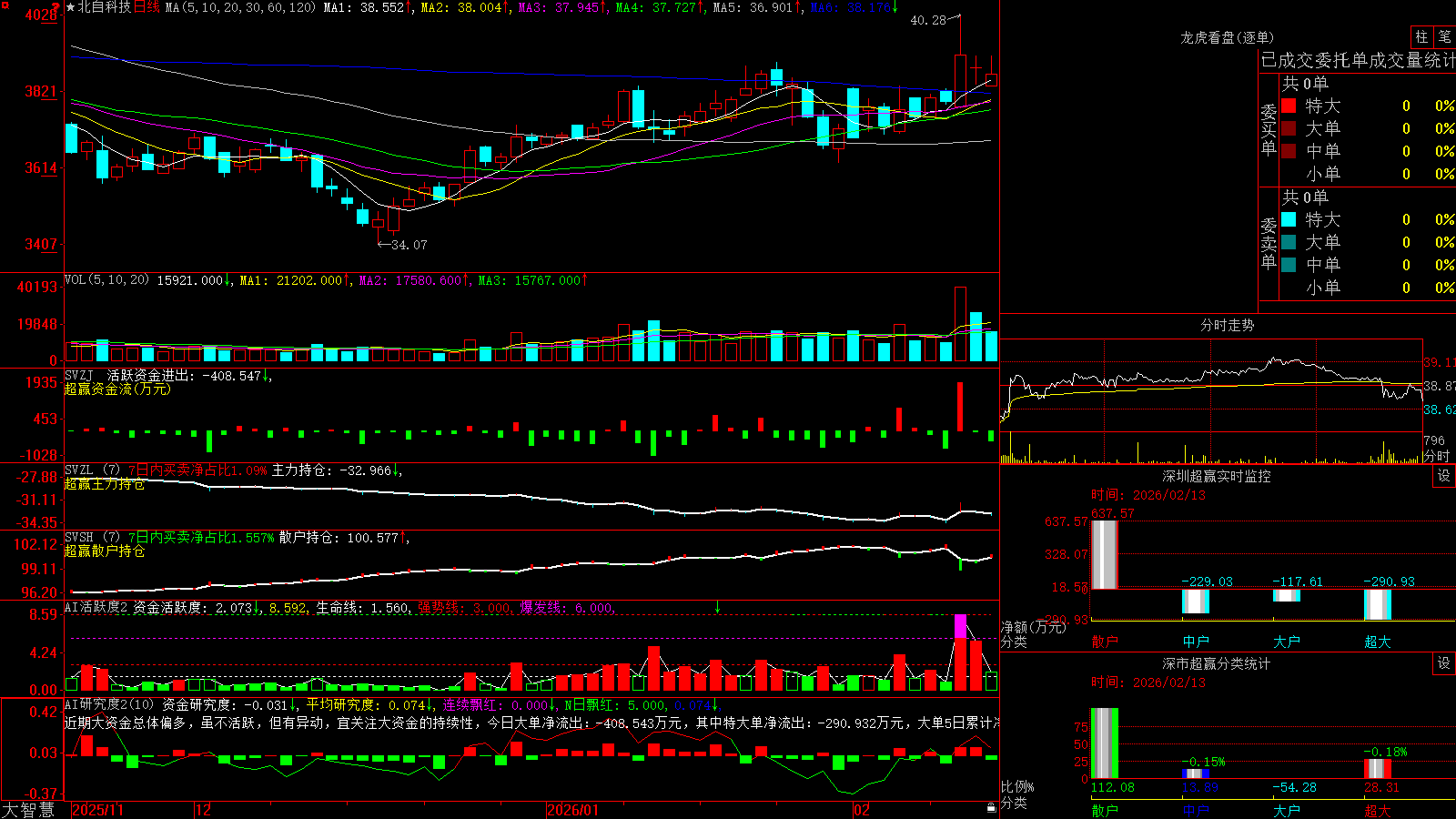Open the SVZL (7) indicator name
The width and height of the screenshot is (1456, 819).
pos(92,470)
